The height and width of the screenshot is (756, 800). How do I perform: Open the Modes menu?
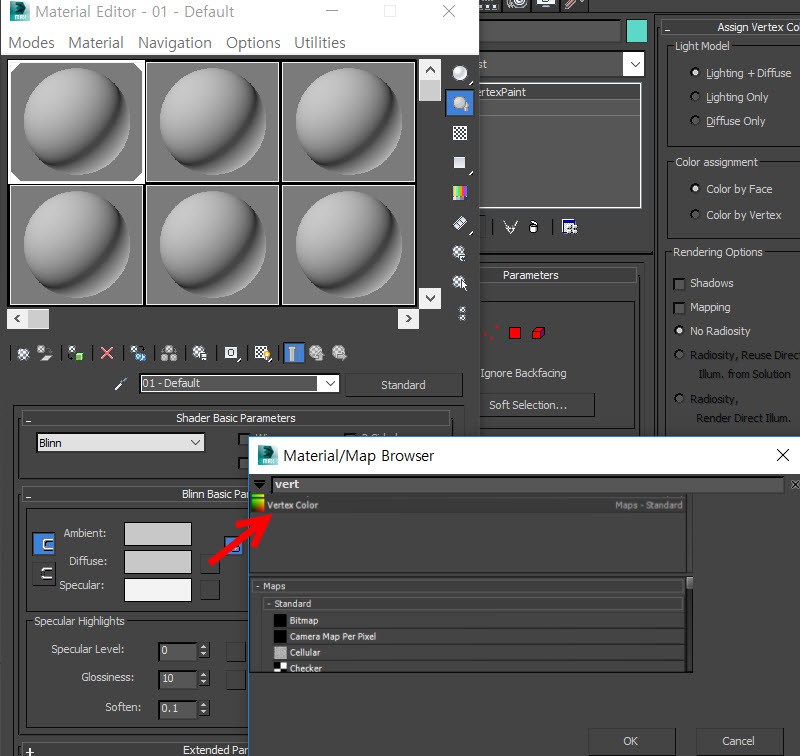32,43
